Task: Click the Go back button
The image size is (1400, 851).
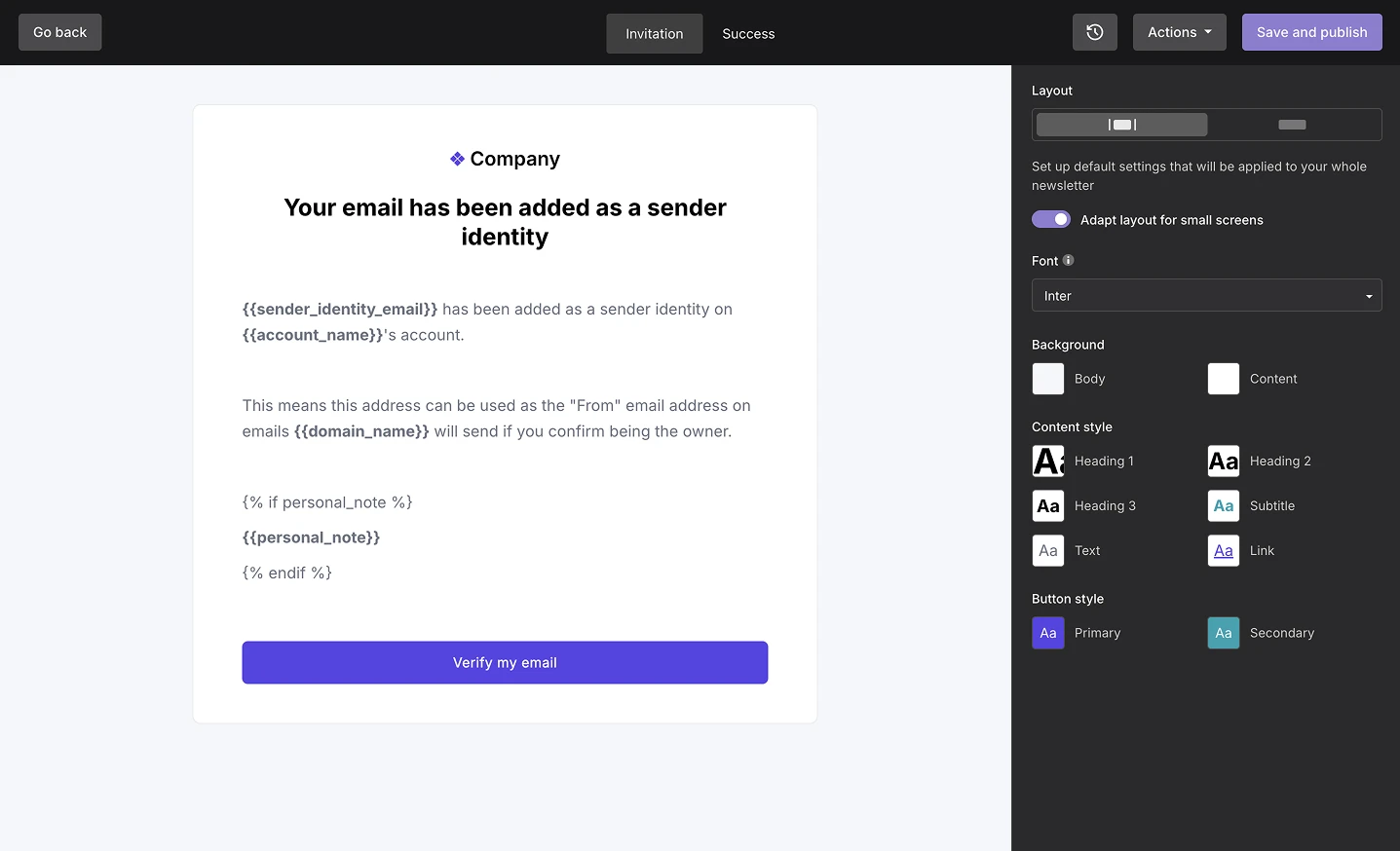Action: coord(60,32)
